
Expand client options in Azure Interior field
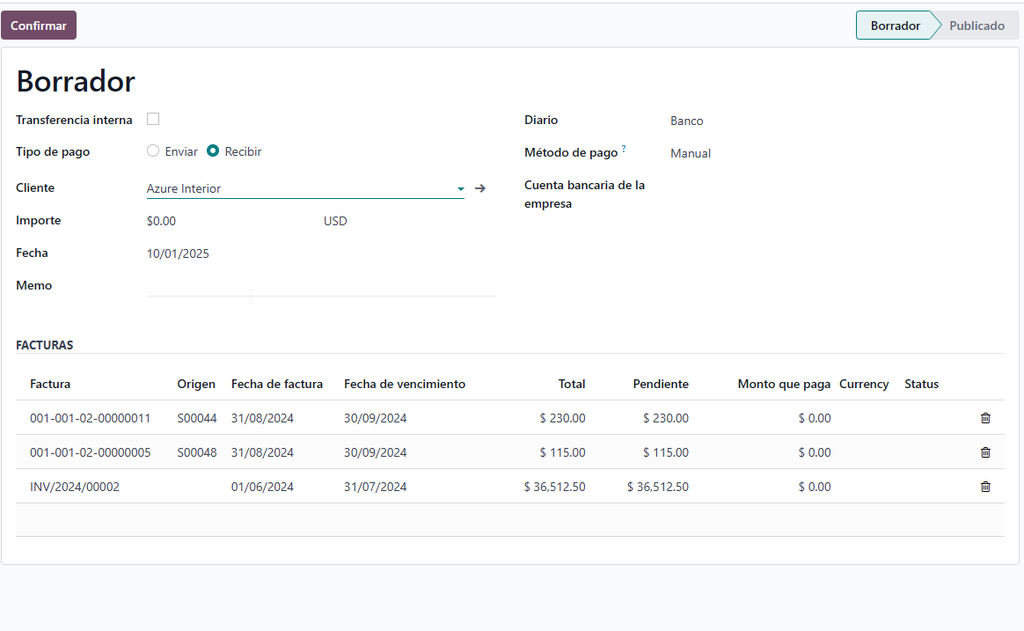pyautogui.click(x=460, y=188)
